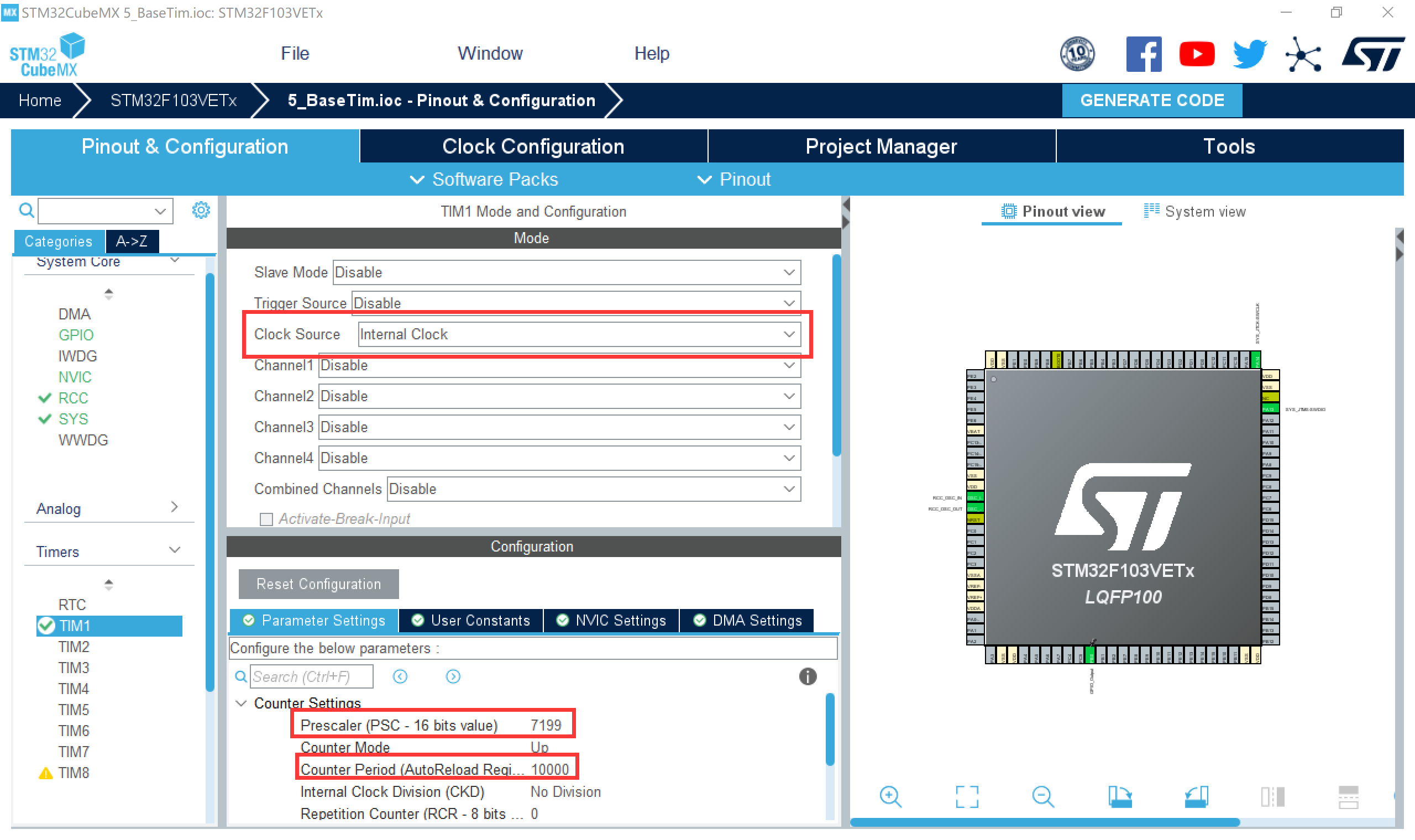Click the category list vertical scrollbar
This screenshot has width=1415, height=840.
click(210, 482)
